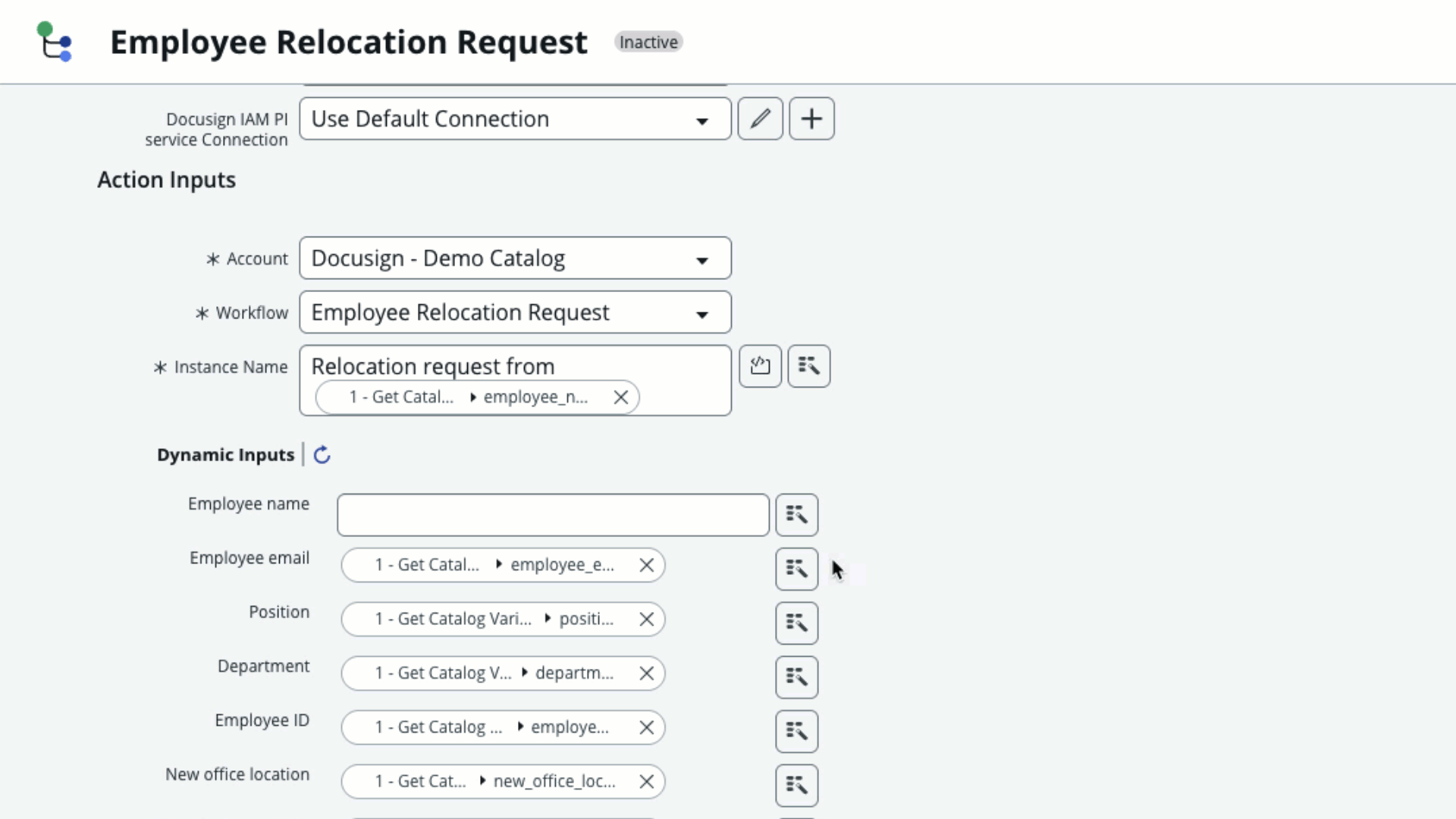Remove the Instance Name data pill
The width and height of the screenshot is (1456, 819).
click(x=620, y=397)
